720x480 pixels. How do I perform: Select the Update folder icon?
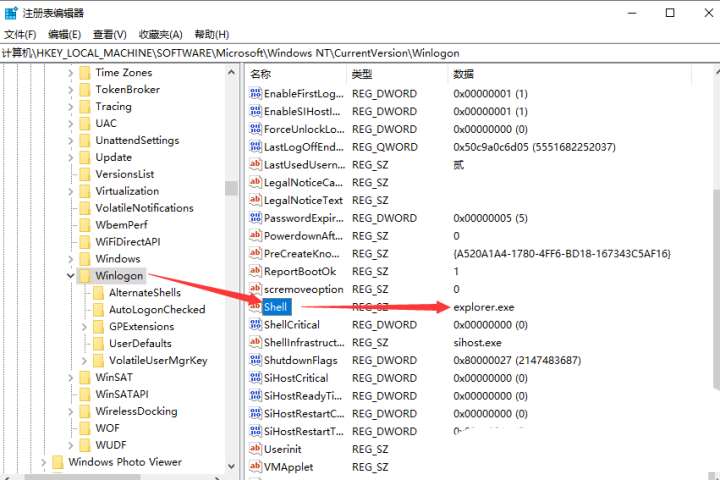pos(85,158)
